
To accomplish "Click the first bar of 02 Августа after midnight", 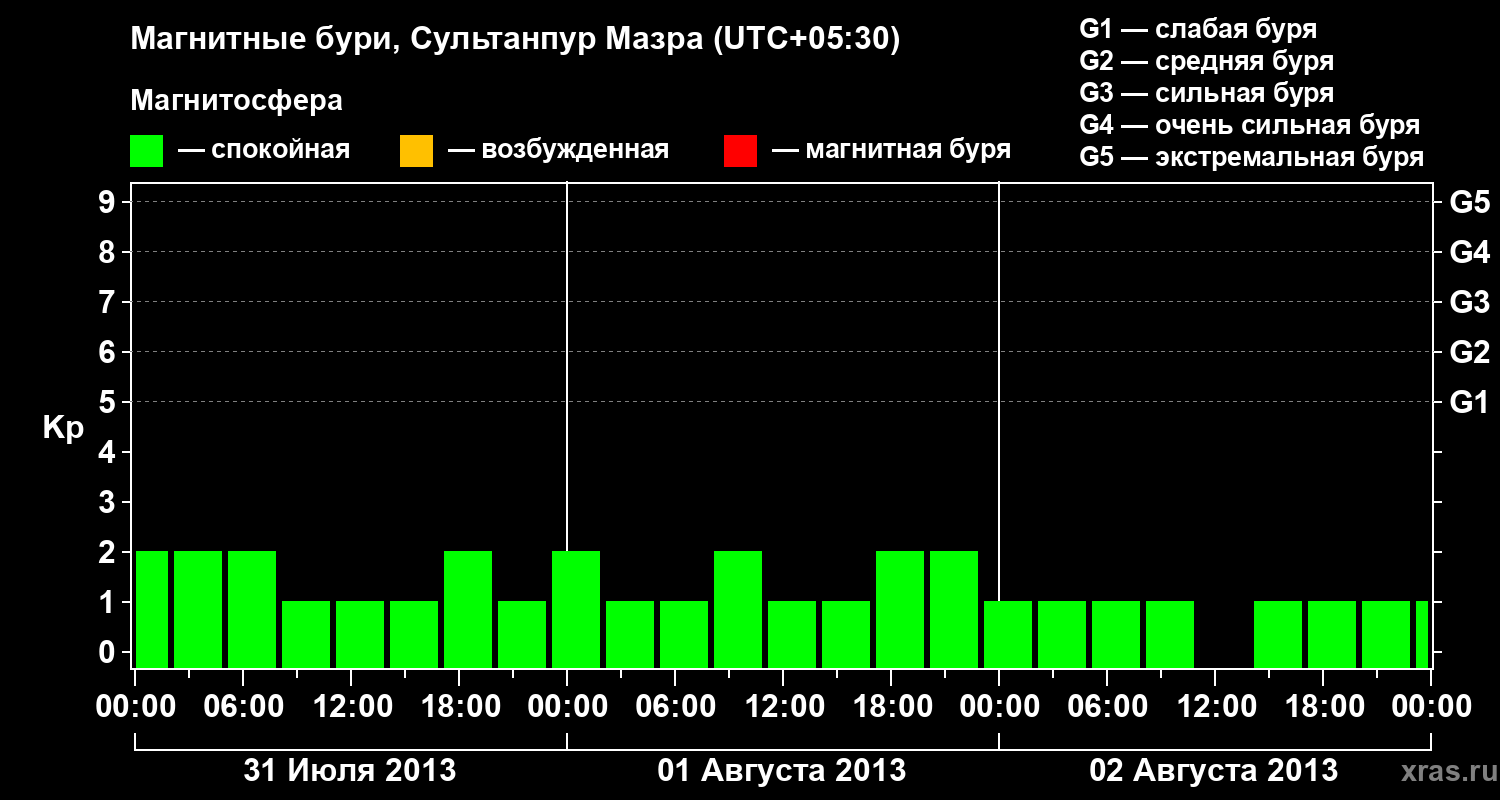I will click(x=1008, y=634).
